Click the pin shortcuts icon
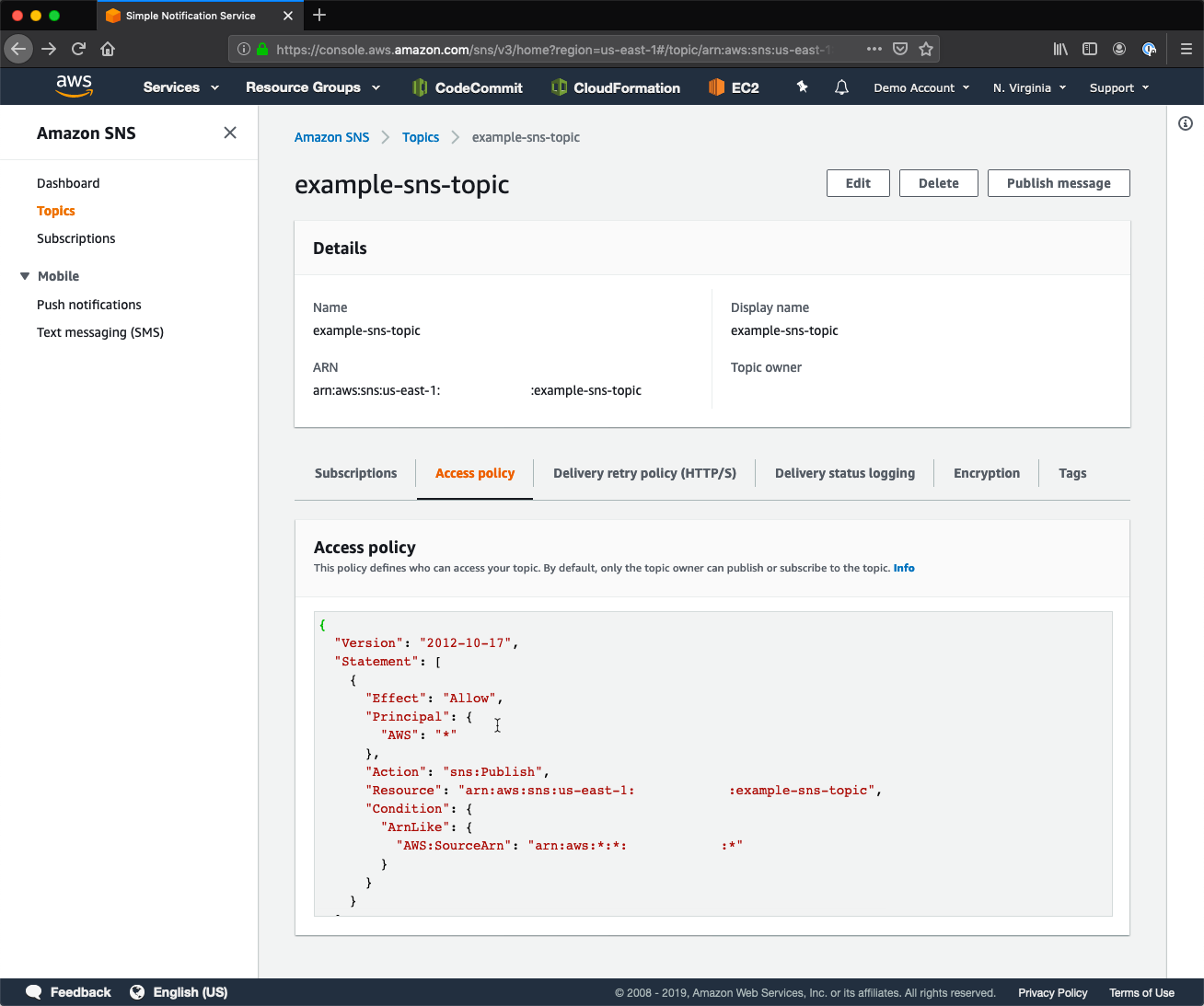The width and height of the screenshot is (1204, 1006). coord(802,87)
